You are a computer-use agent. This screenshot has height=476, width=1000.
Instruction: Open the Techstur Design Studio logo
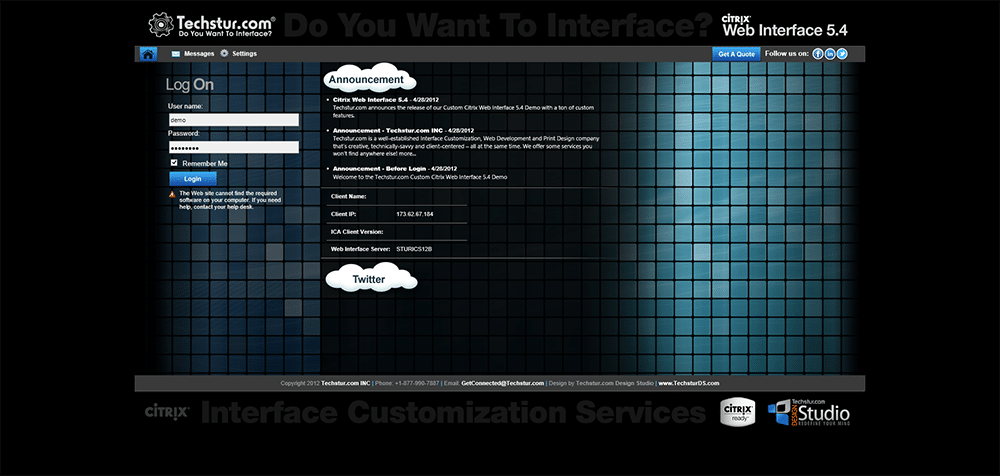pos(809,412)
